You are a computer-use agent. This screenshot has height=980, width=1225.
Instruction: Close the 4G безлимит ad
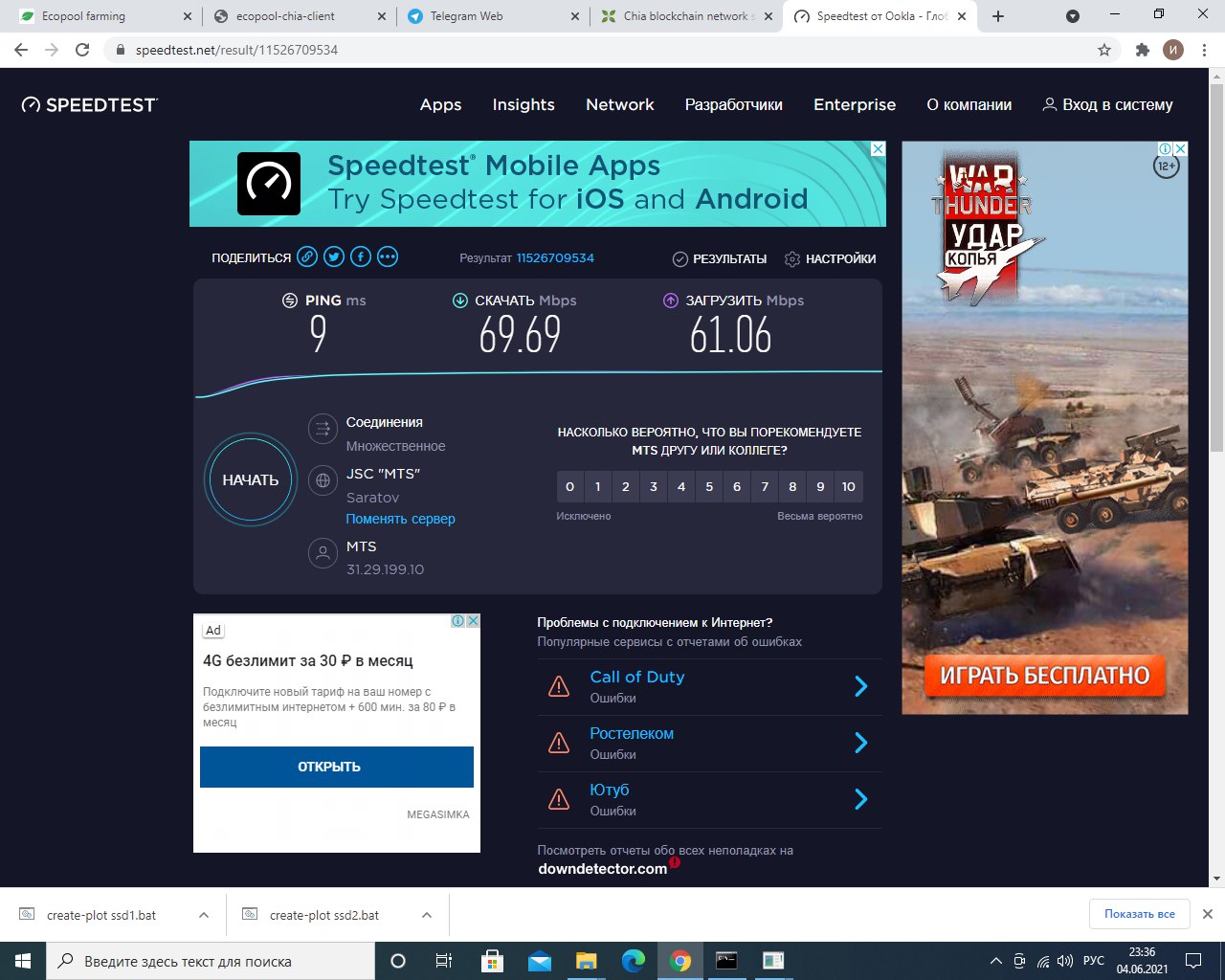pos(473,621)
